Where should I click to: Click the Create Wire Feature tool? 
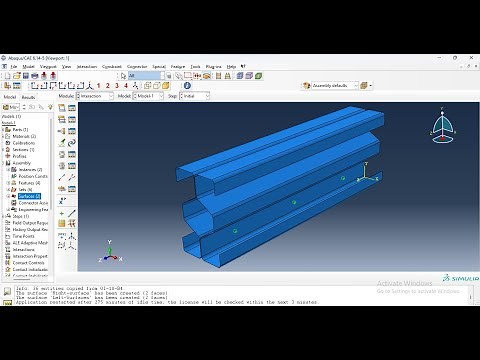click(62, 178)
